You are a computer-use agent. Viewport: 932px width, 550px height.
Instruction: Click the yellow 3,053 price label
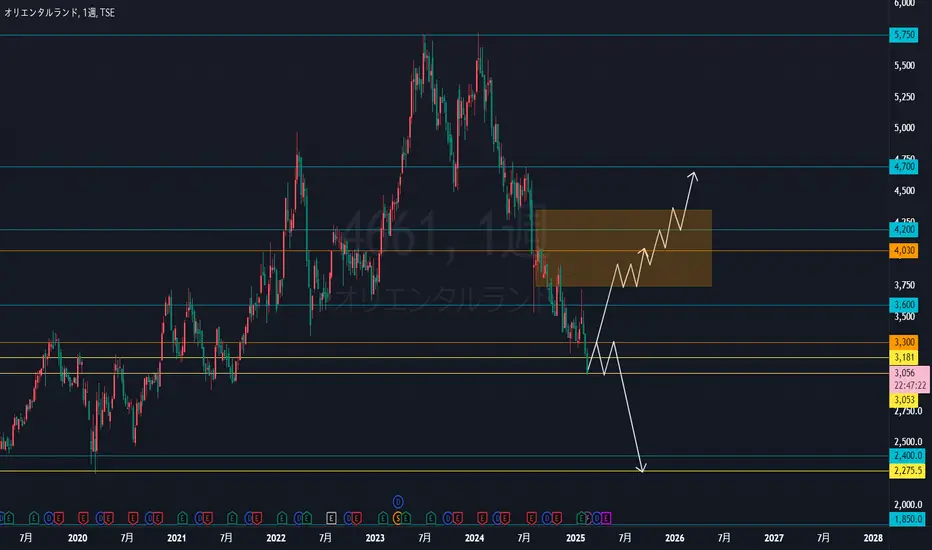[903, 400]
